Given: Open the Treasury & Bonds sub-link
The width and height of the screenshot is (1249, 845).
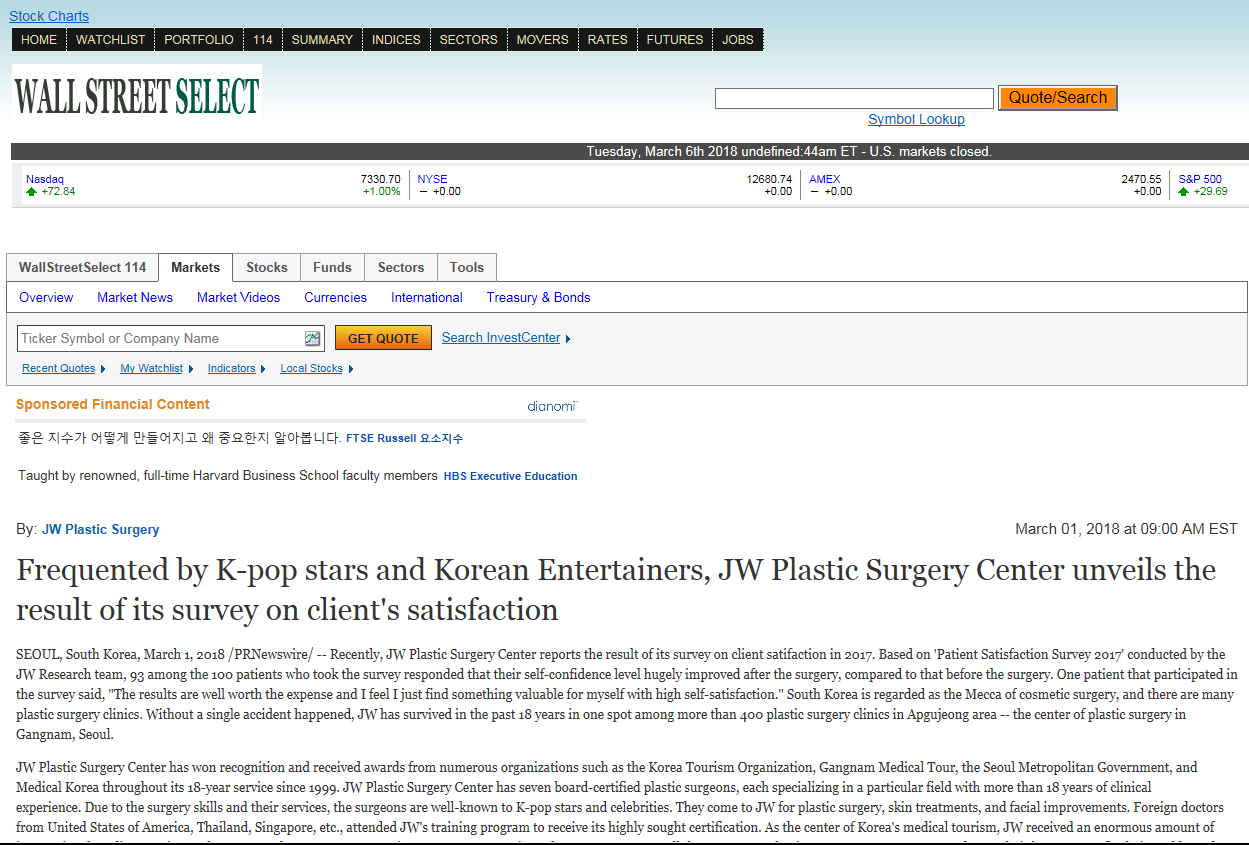Looking at the screenshot, I should 538,297.
